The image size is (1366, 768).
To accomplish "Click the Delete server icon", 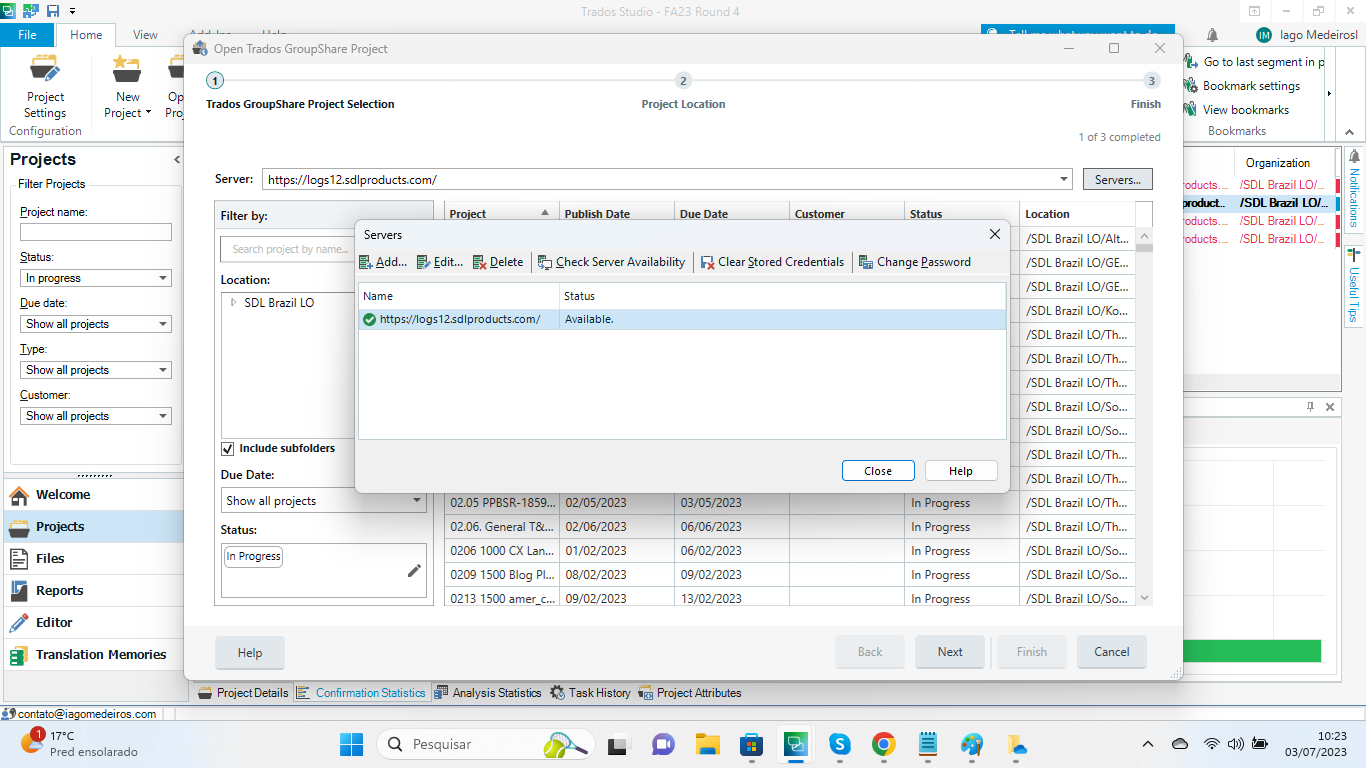I will [480, 262].
